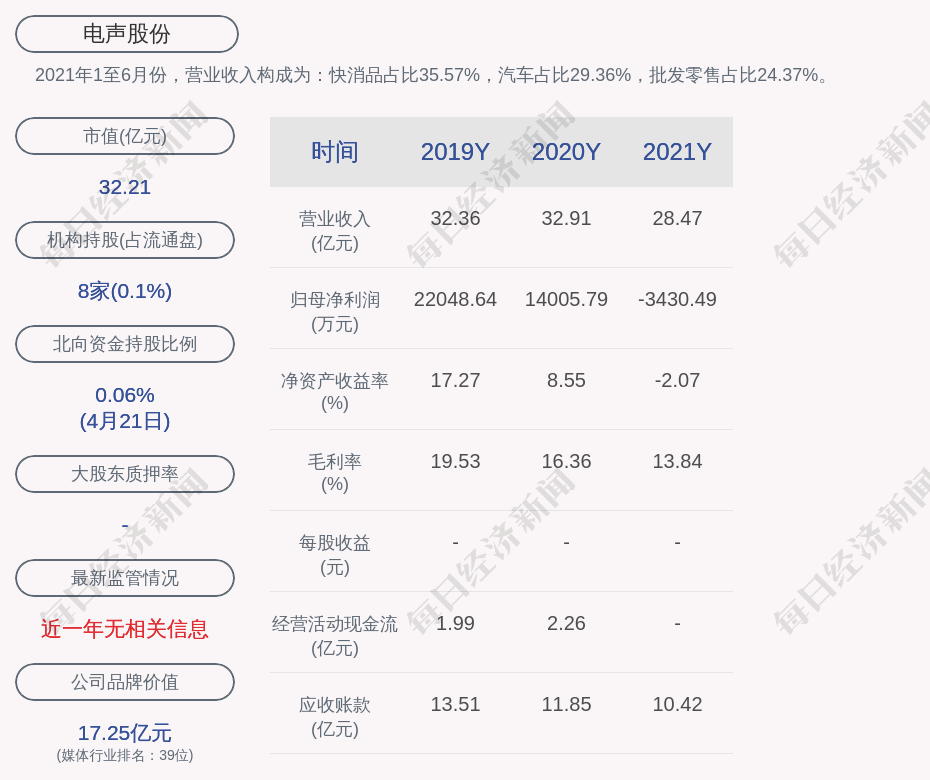Click 2019 revenue value 32.36
The height and width of the screenshot is (780, 930).
tap(455, 218)
